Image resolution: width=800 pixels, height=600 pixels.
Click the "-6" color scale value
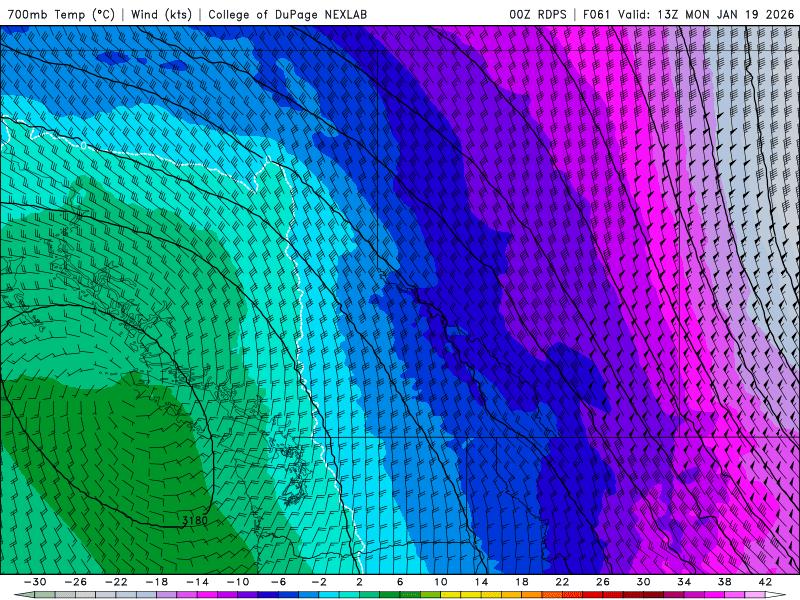coord(278,582)
